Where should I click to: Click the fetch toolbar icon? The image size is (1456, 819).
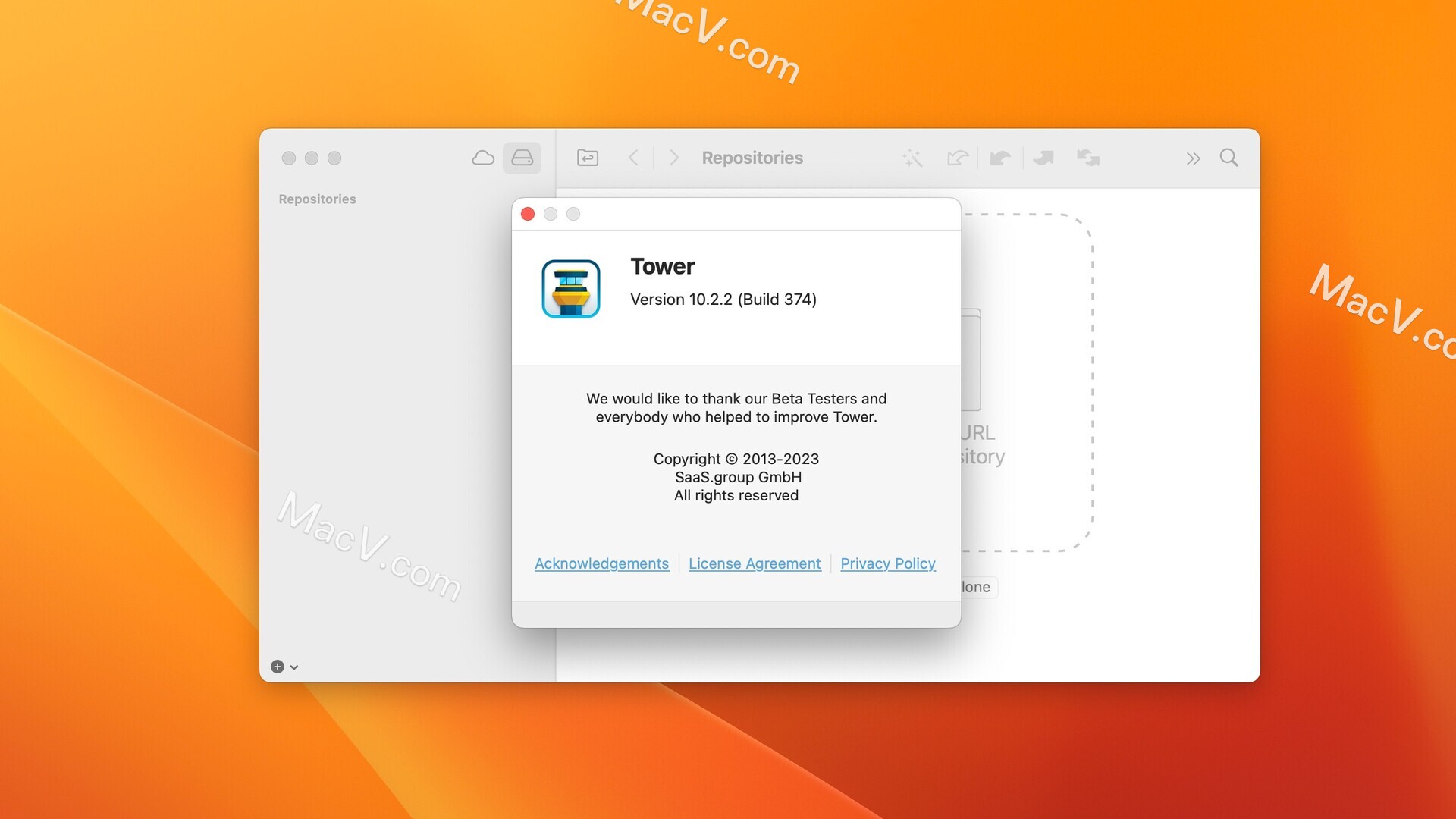point(958,158)
